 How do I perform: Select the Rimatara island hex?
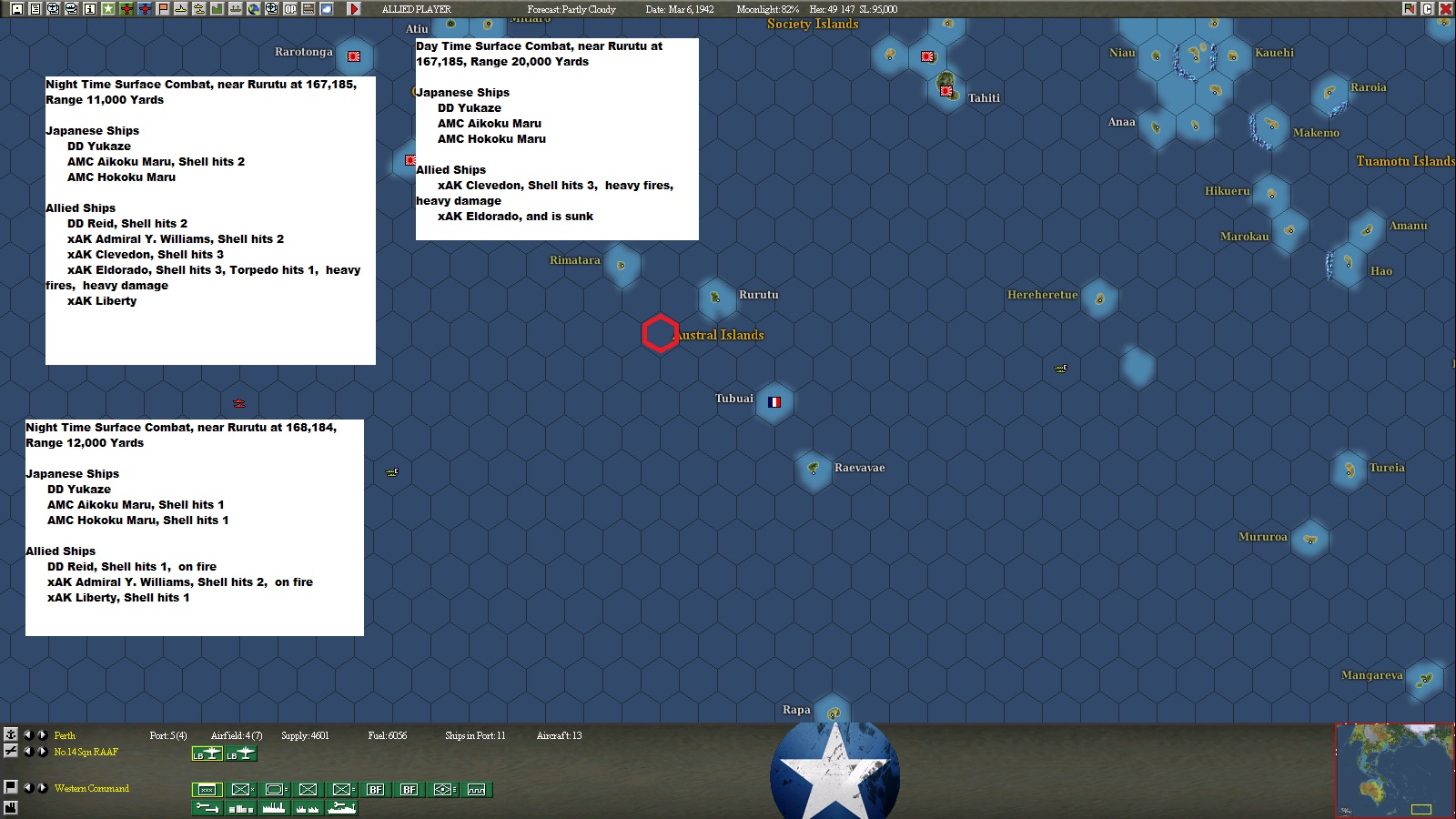622,265
